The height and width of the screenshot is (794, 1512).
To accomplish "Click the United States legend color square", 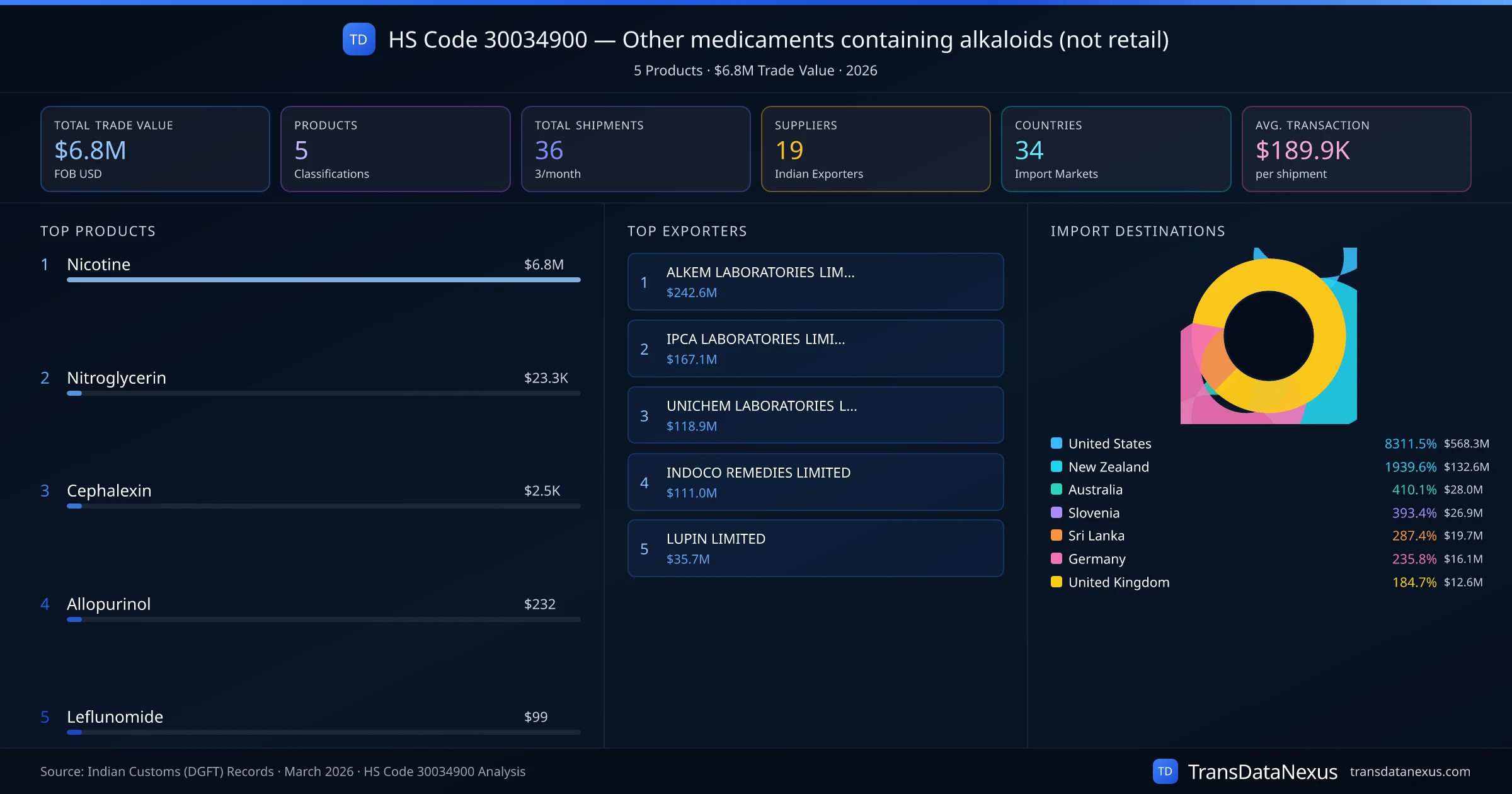I will [1055, 443].
